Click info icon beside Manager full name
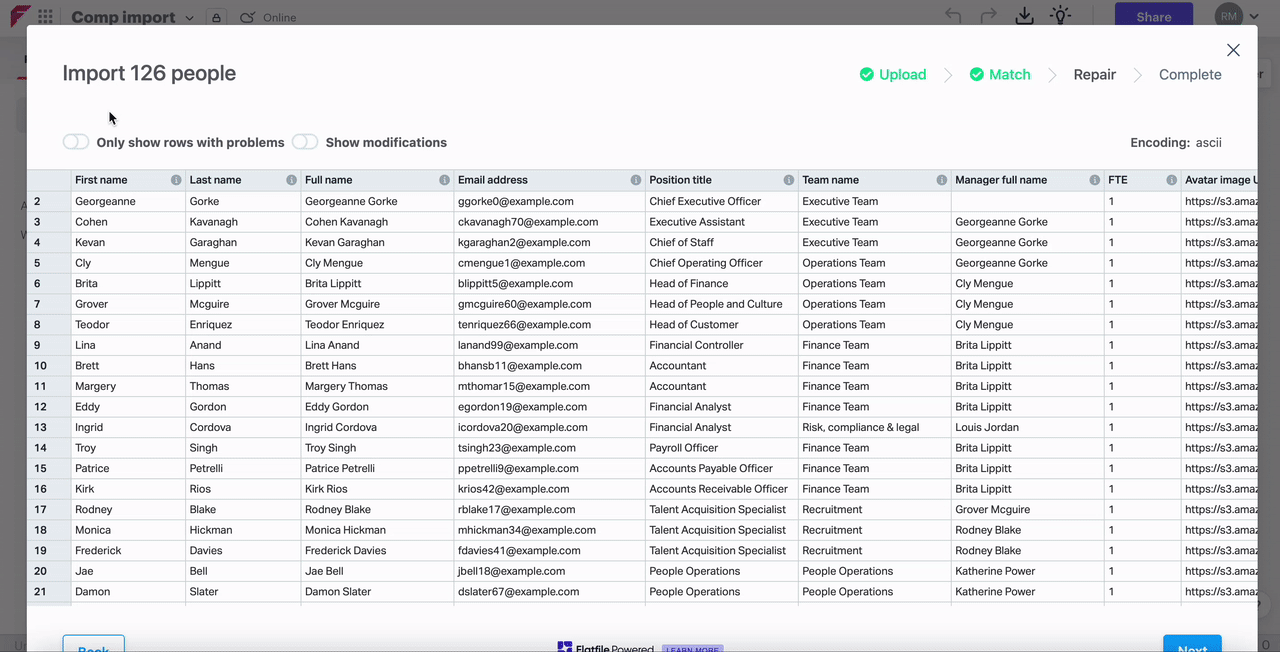The width and height of the screenshot is (1280, 652). (x=1095, y=180)
